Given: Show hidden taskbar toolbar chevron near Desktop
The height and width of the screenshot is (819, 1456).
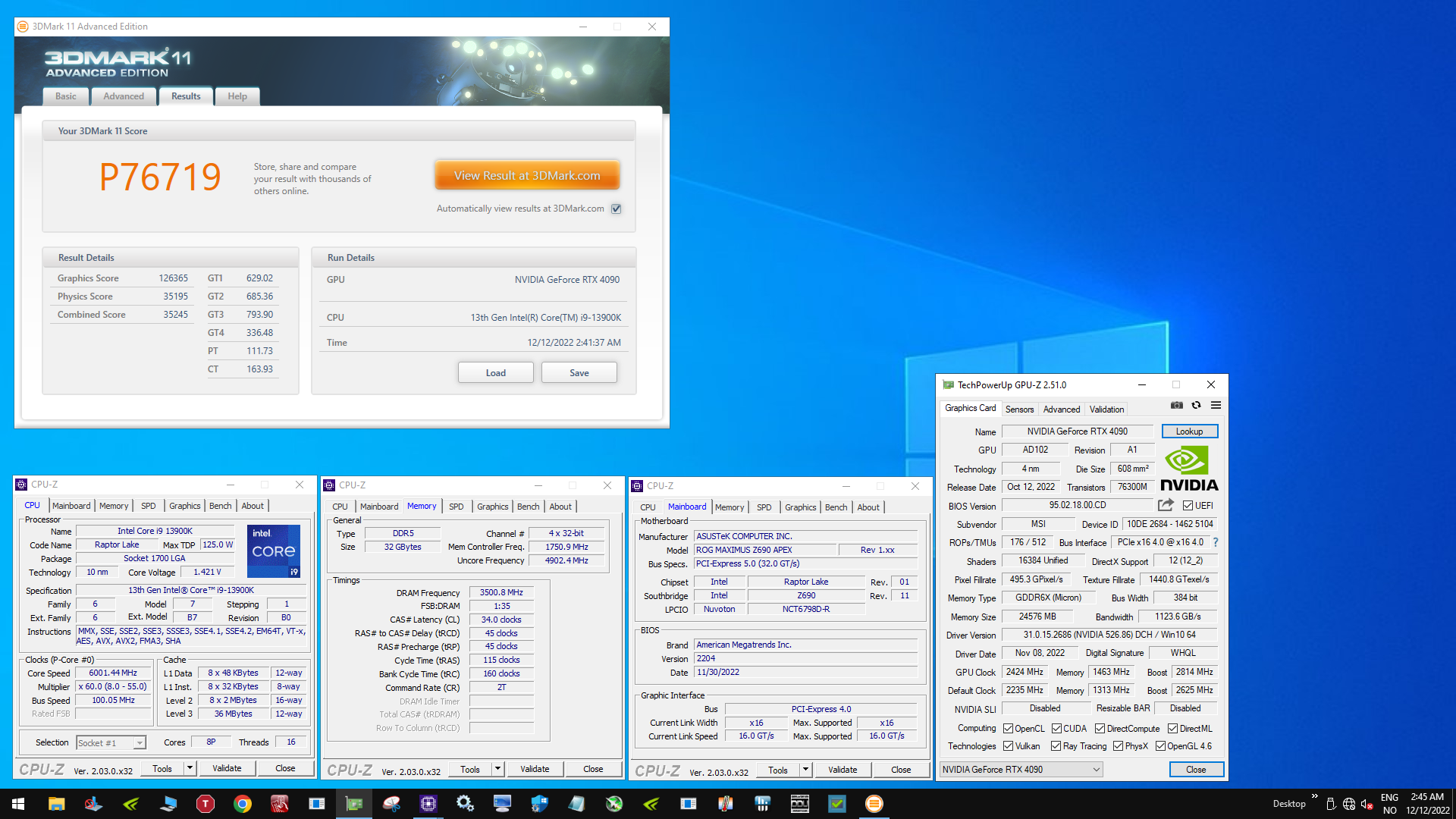Looking at the screenshot, I should (1314, 796).
